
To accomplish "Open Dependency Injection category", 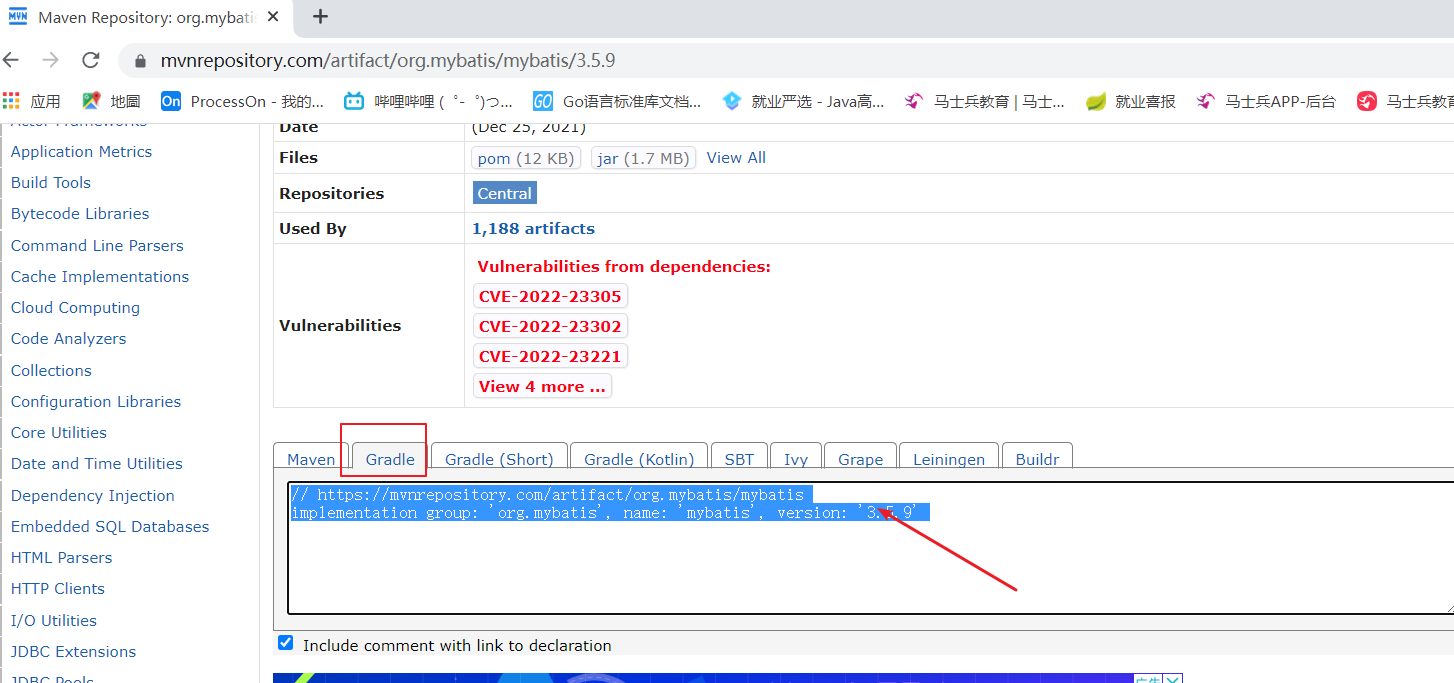I will [x=93, y=496].
